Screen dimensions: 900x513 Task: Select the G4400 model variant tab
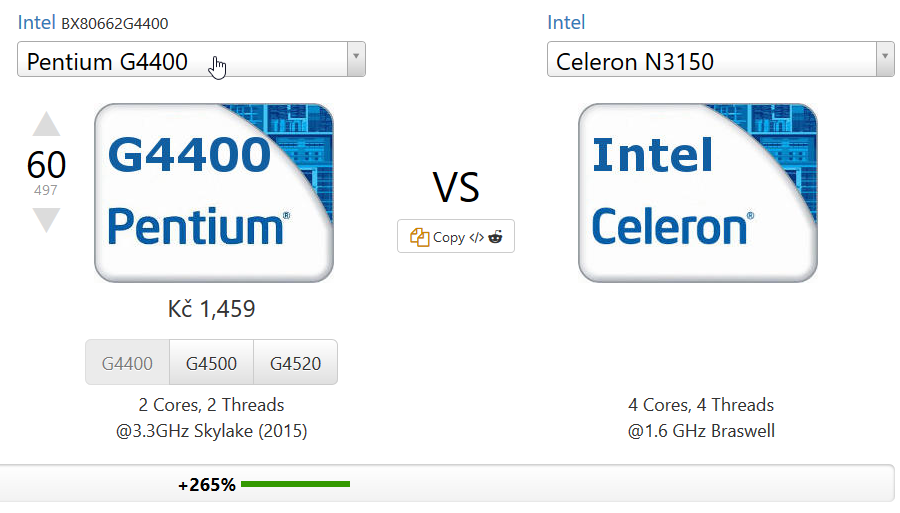coord(127,363)
